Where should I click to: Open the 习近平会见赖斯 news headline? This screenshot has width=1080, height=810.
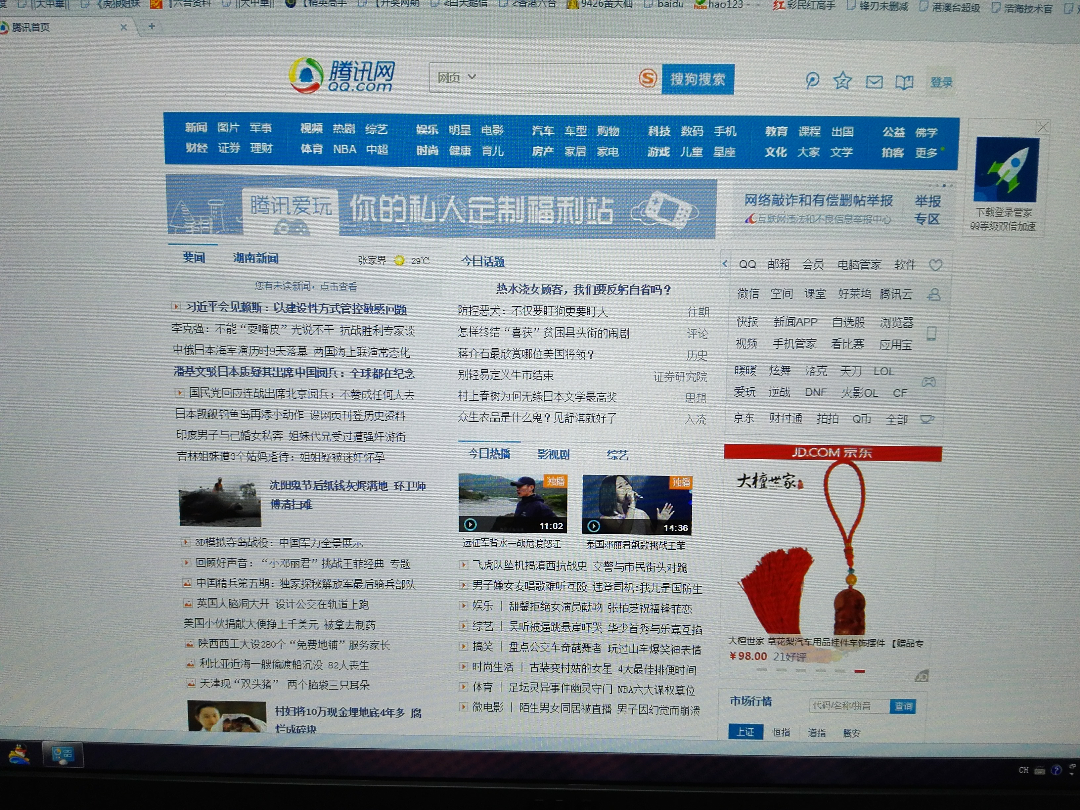pos(296,308)
